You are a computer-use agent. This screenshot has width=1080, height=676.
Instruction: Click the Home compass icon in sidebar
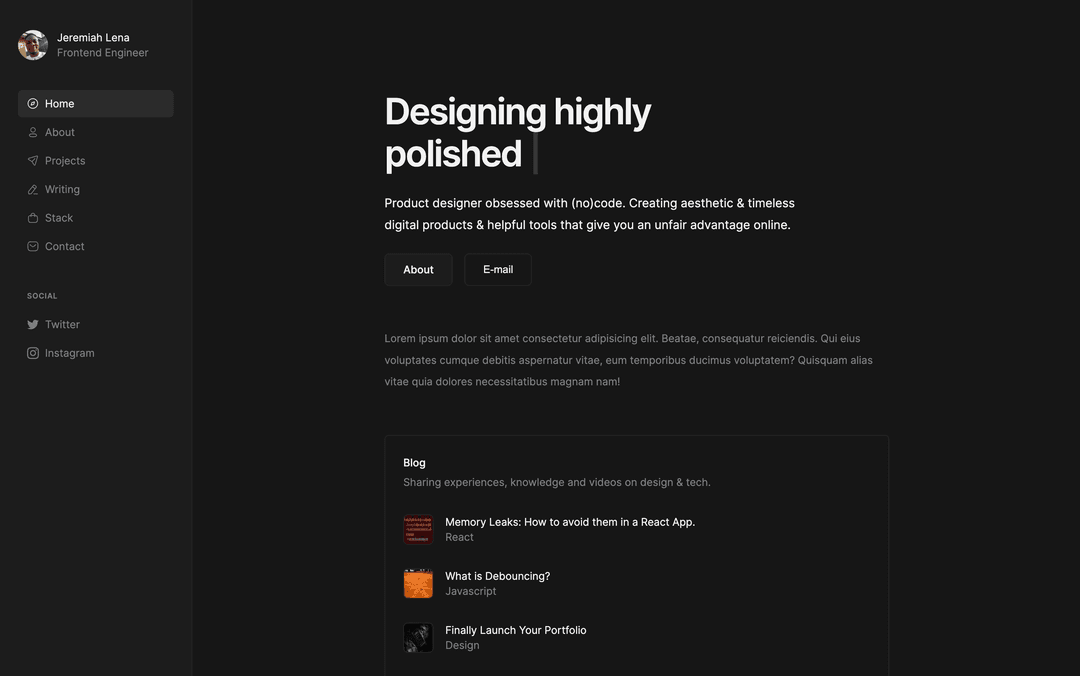point(33,104)
